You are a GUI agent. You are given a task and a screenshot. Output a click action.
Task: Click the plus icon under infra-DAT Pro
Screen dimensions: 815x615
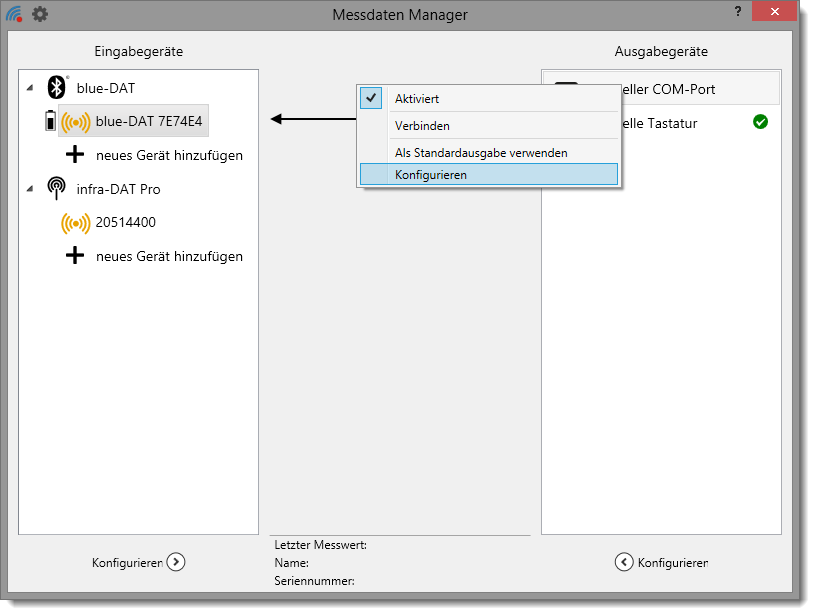(75, 256)
